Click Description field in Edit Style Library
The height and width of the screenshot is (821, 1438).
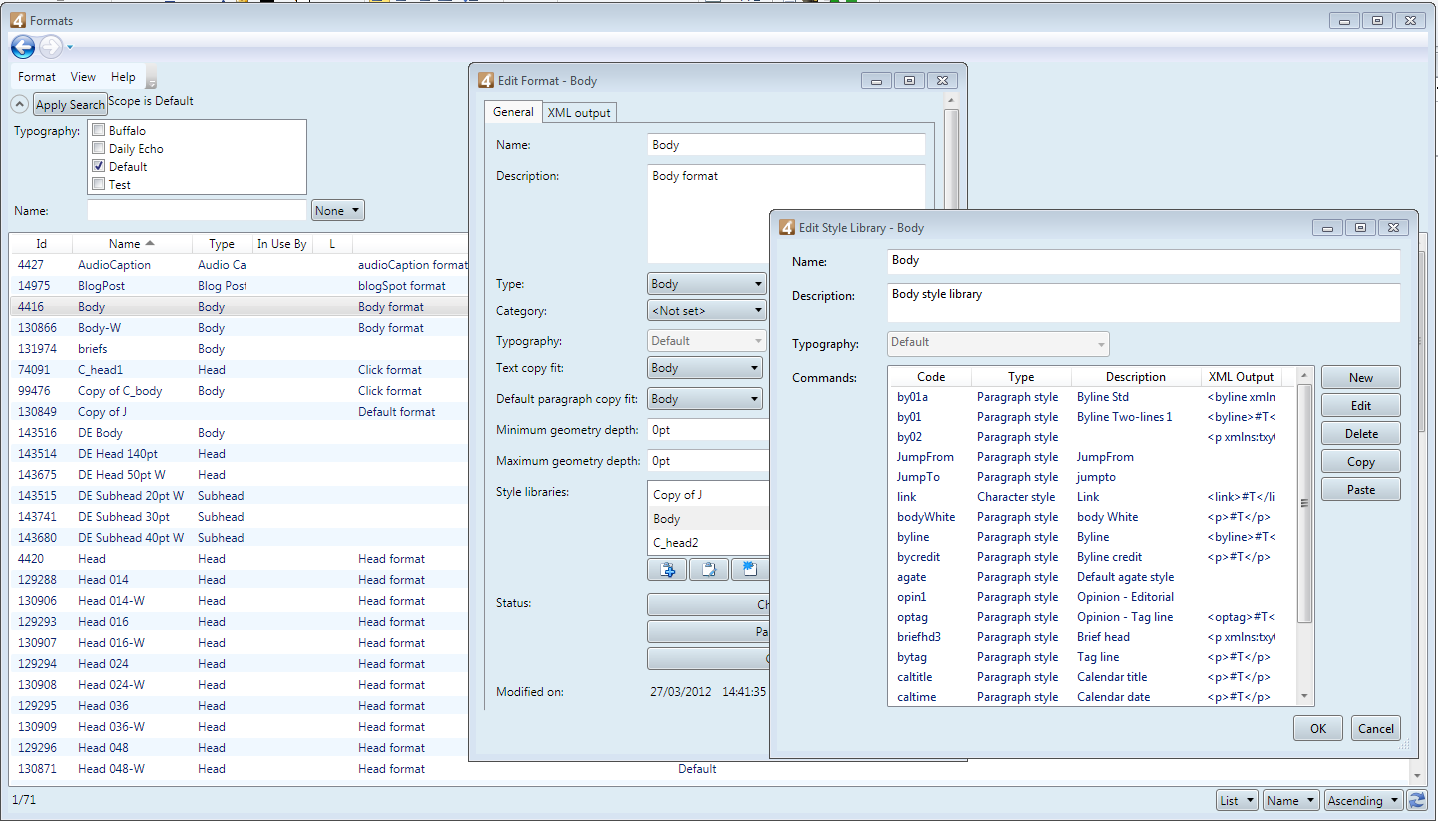click(1144, 303)
